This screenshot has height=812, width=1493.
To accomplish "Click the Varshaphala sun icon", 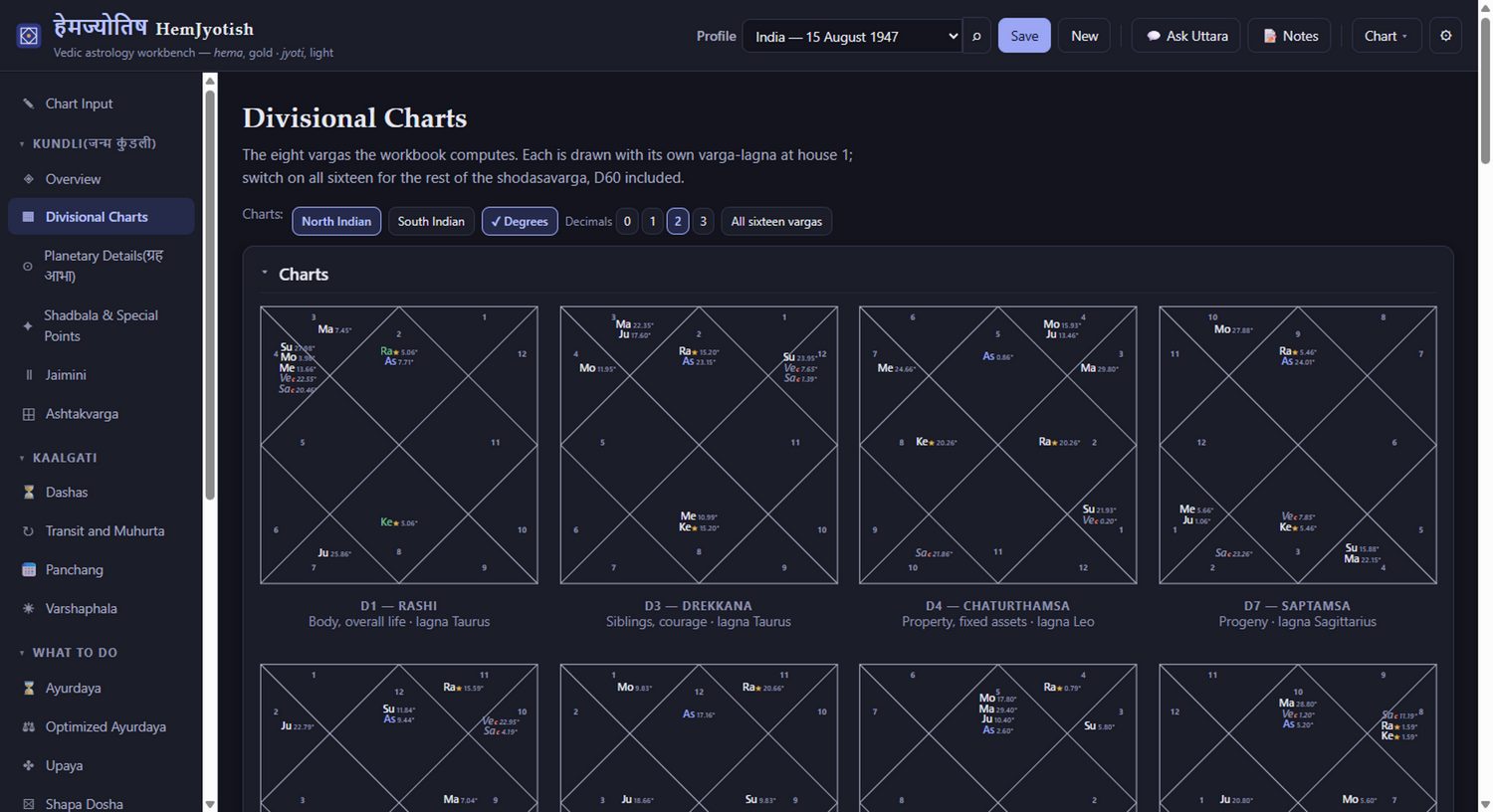I will pos(28,609).
